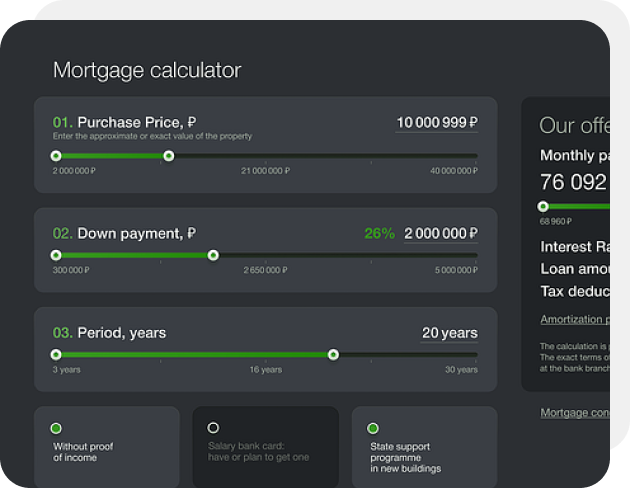Click the green '26%' down payment percentage
Image resolution: width=630 pixels, height=488 pixels.
click(x=379, y=234)
